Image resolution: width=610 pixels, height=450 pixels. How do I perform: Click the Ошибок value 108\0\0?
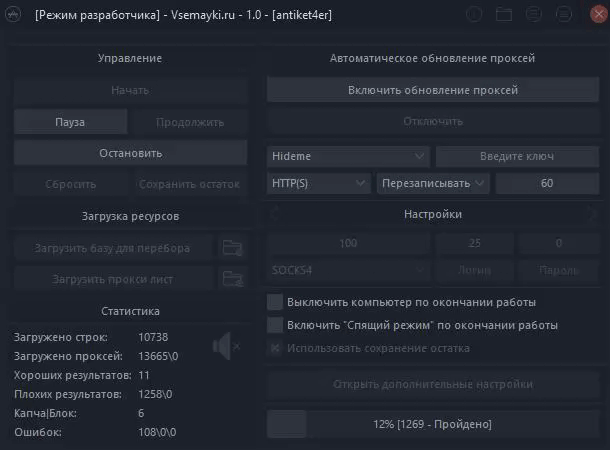click(x=158, y=432)
